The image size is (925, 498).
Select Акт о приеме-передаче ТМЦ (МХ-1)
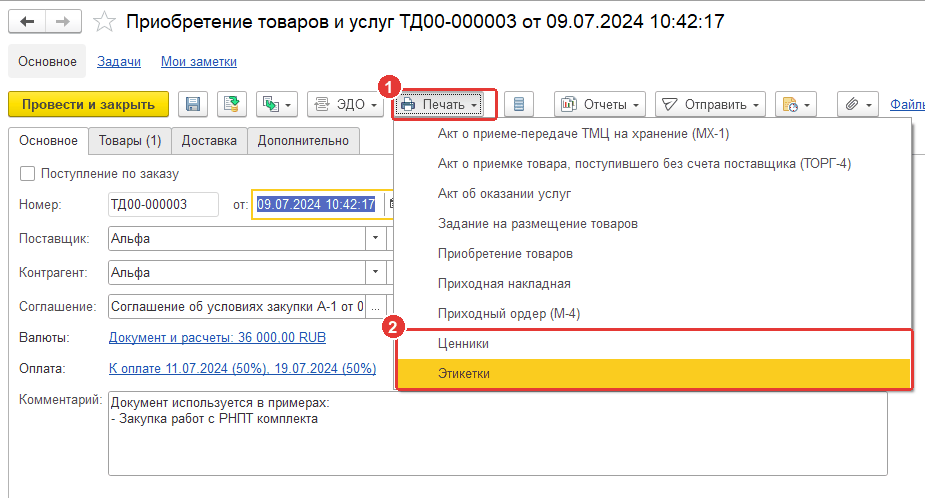point(652,134)
